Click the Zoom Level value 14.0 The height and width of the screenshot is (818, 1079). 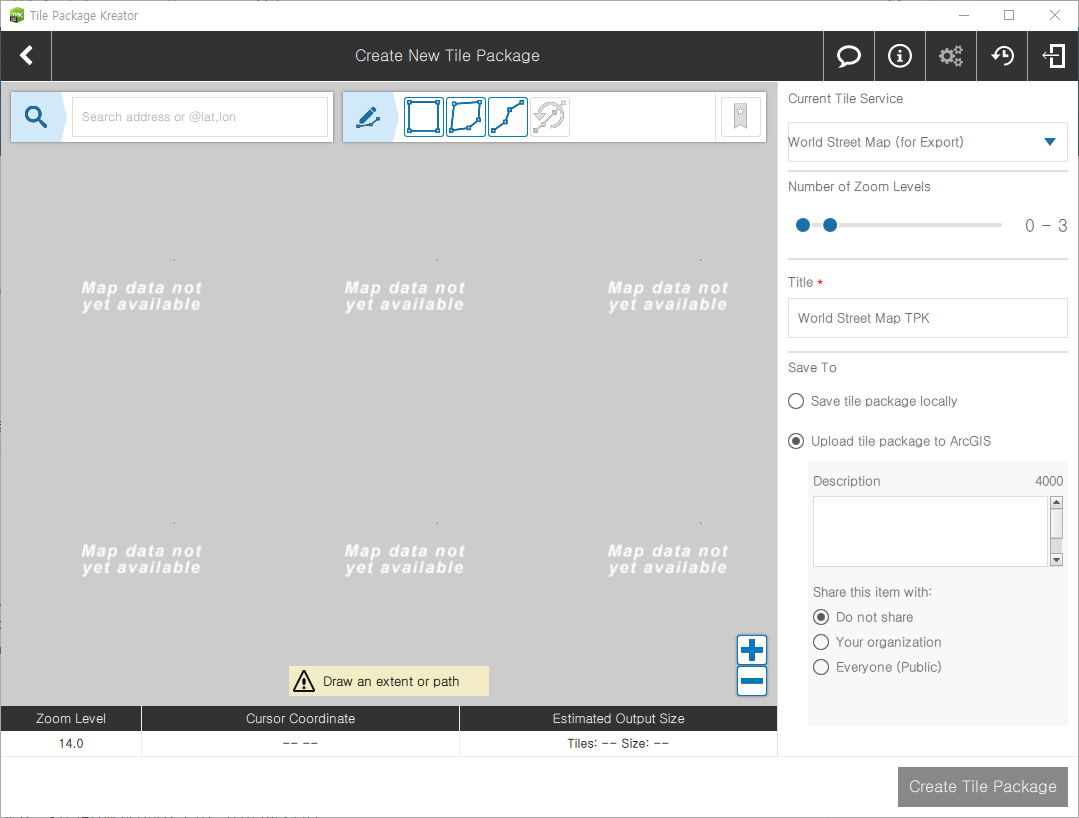71,744
